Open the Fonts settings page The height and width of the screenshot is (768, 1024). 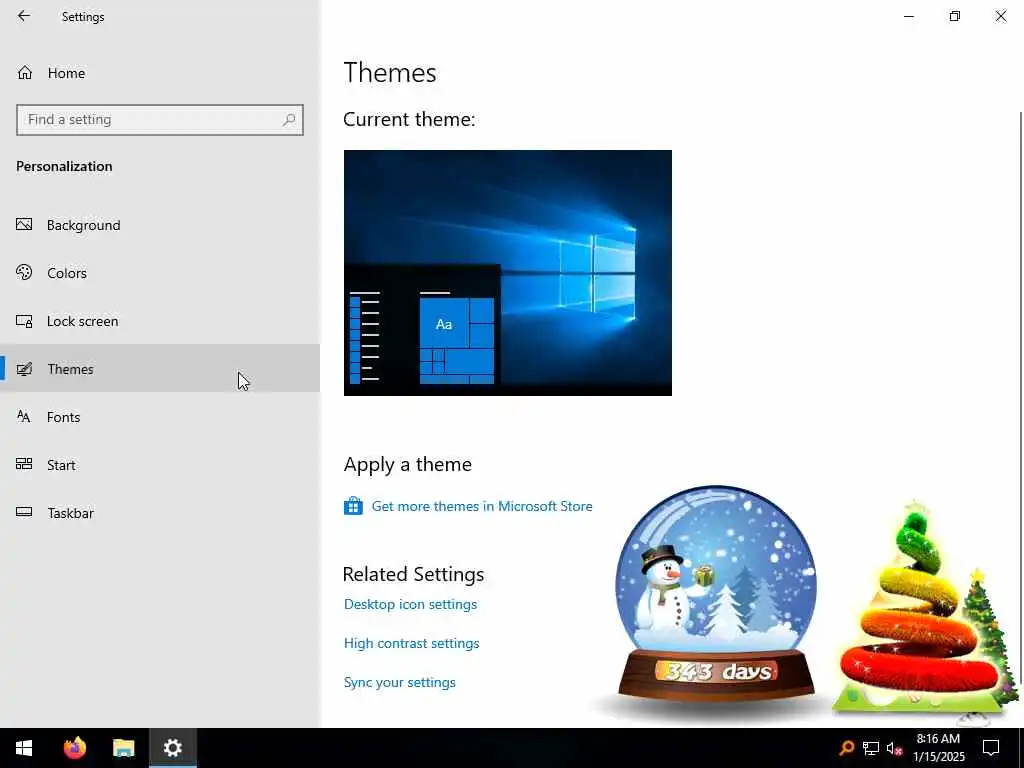pyautogui.click(x=159, y=417)
